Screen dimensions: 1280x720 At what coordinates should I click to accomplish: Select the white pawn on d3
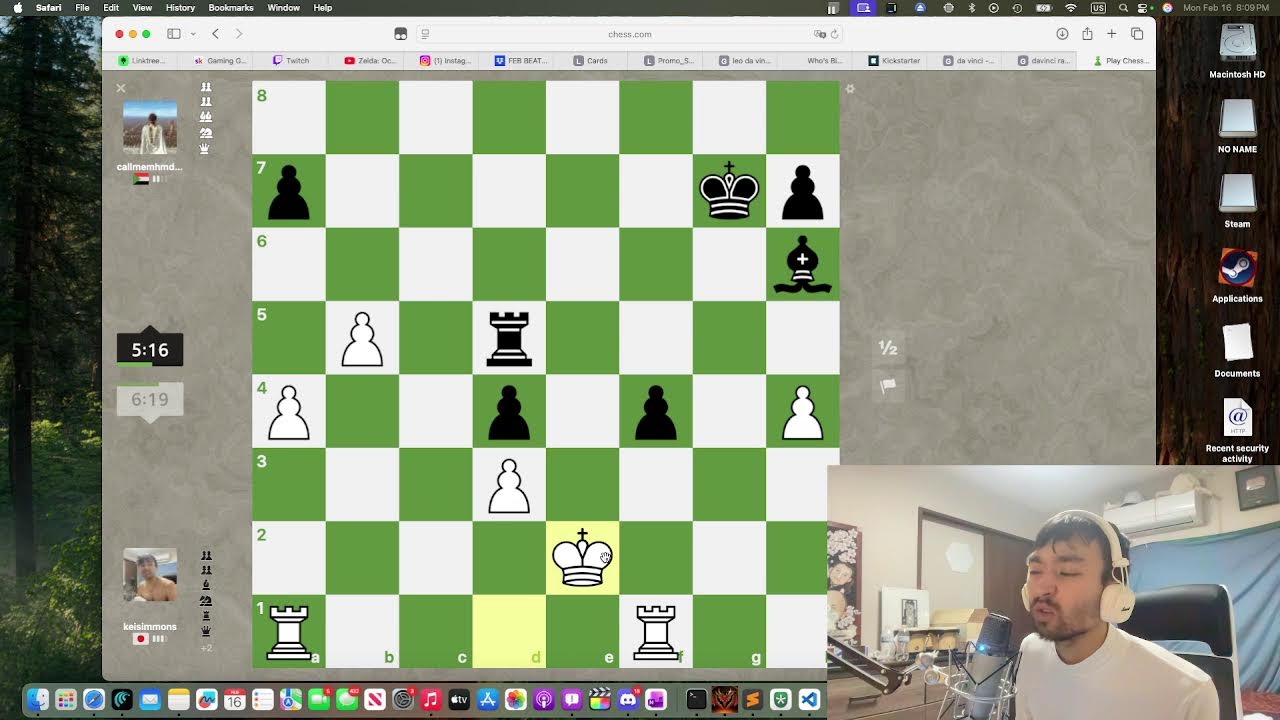tap(509, 485)
